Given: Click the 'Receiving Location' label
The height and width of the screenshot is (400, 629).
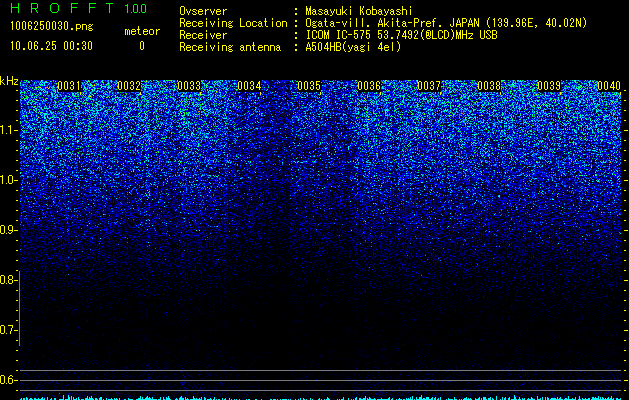Looking at the screenshot, I should click(x=233, y=24).
